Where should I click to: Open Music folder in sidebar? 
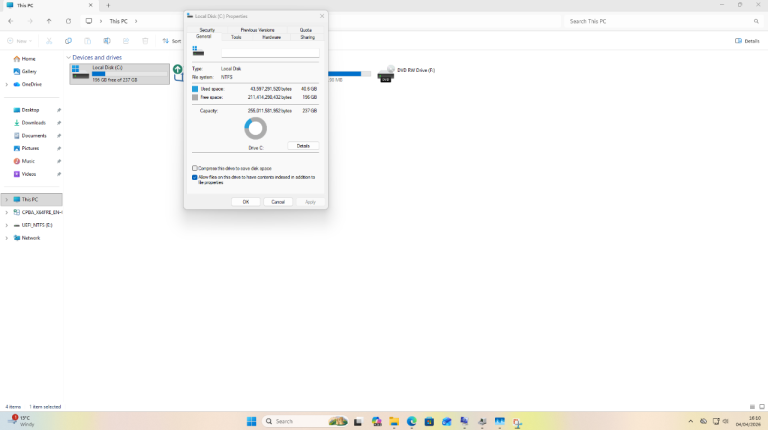28,161
